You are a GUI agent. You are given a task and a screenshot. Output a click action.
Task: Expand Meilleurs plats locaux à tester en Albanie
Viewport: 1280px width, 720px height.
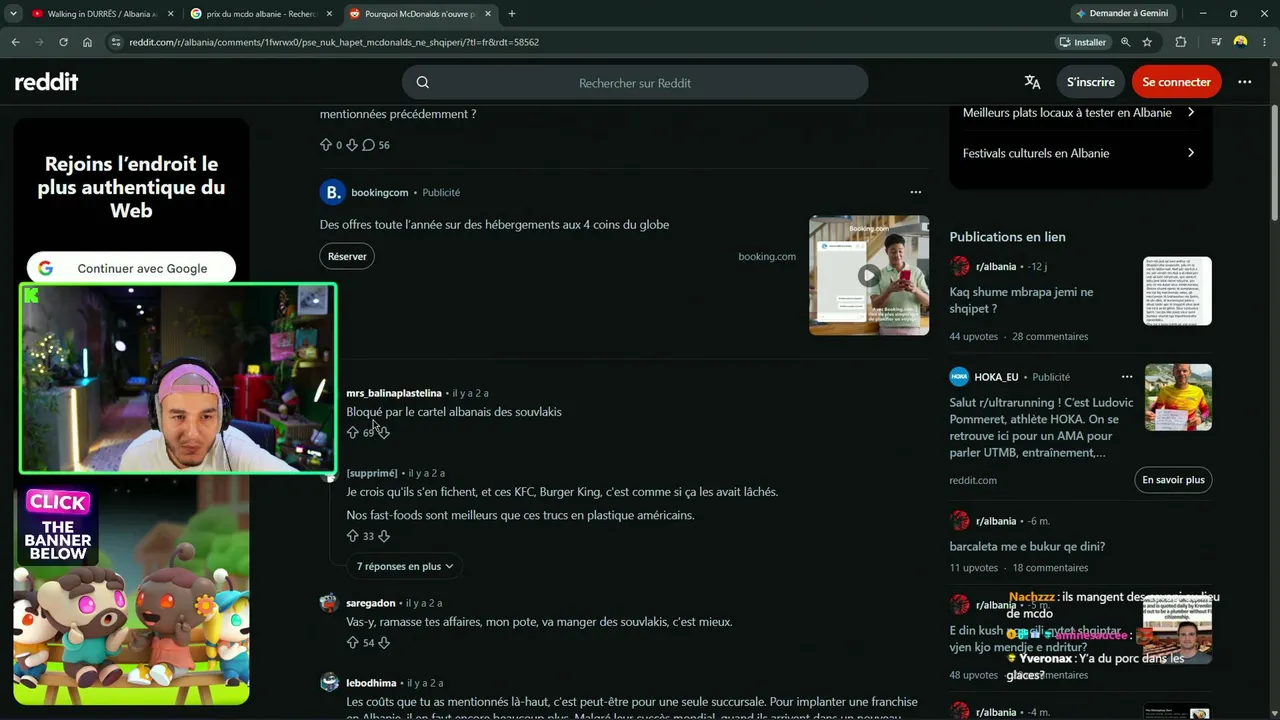tap(1080, 113)
